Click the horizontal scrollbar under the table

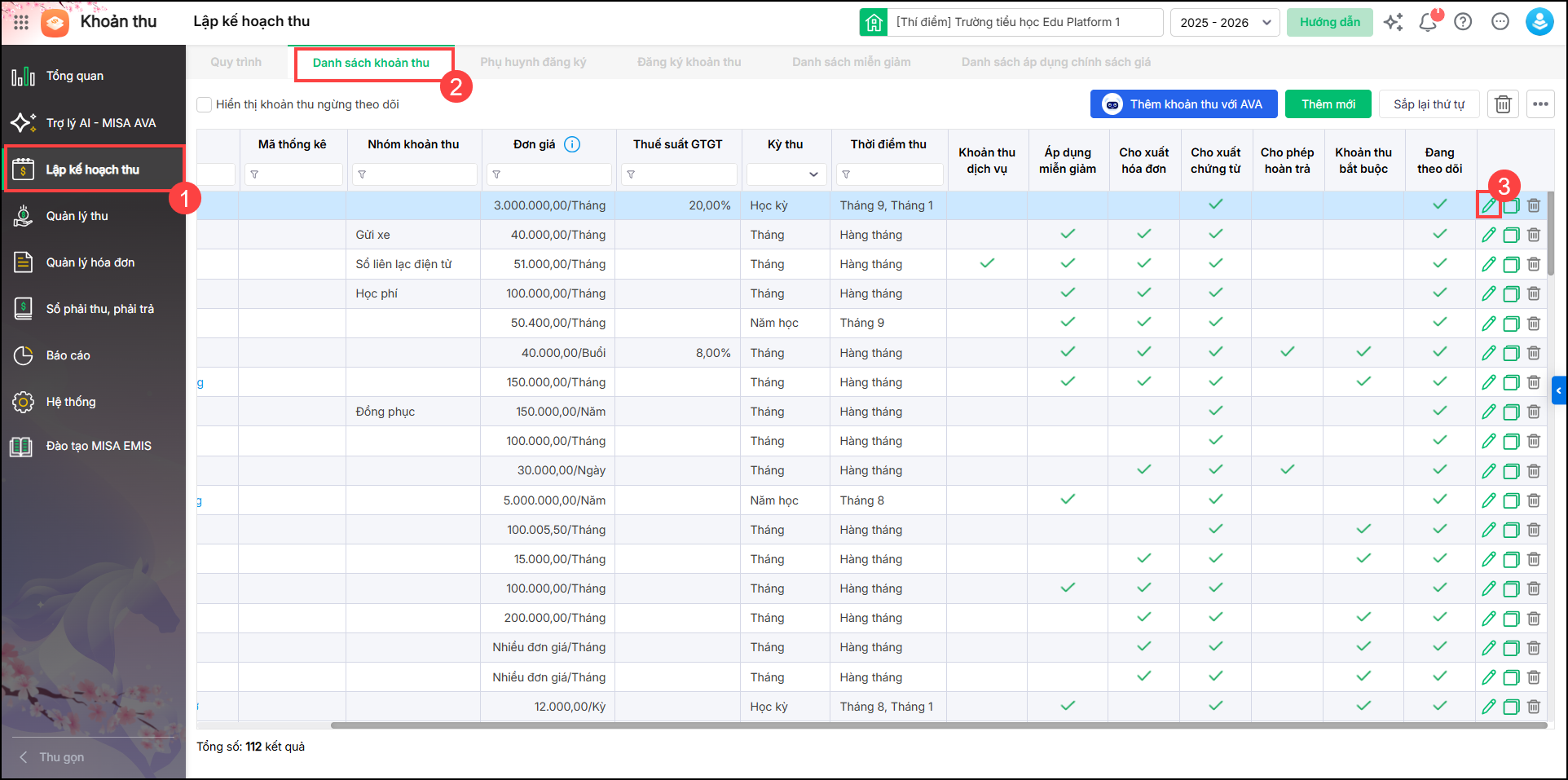tap(937, 725)
